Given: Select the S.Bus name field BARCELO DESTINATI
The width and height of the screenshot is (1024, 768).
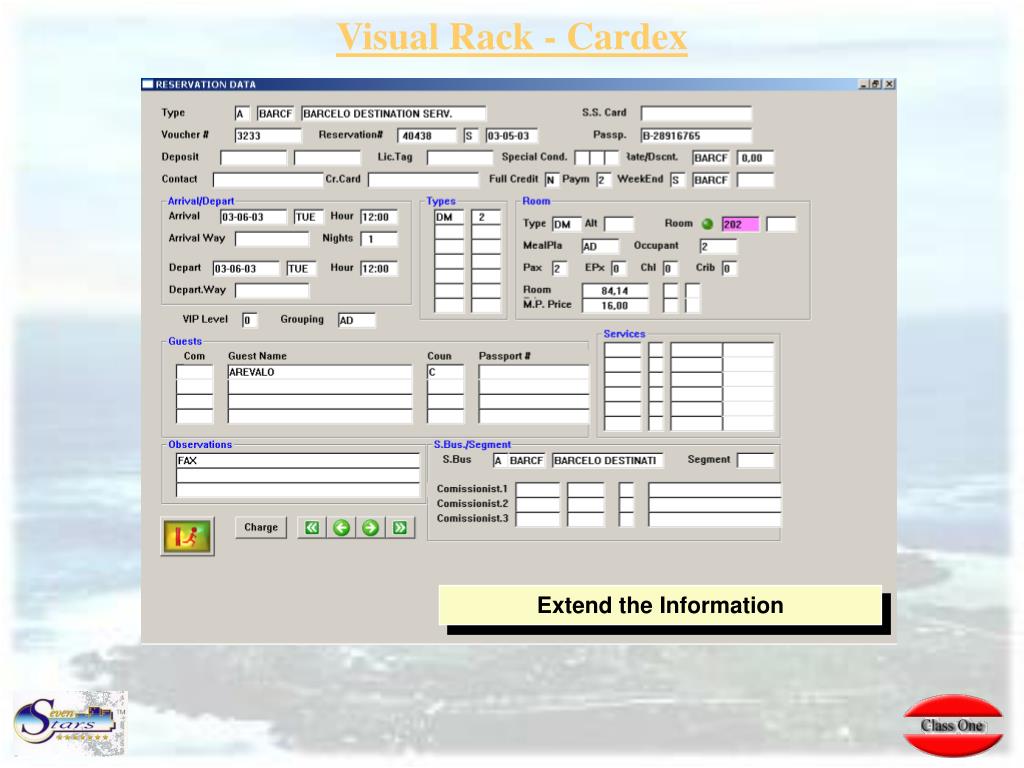Looking at the screenshot, I should point(607,460).
